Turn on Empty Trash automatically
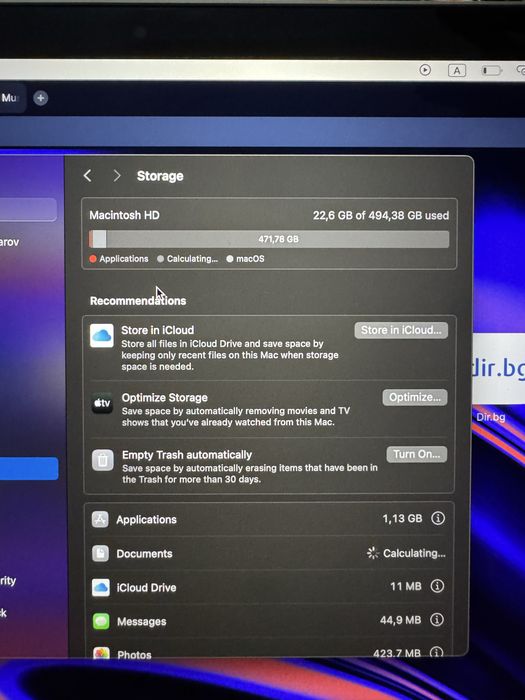 click(x=417, y=454)
